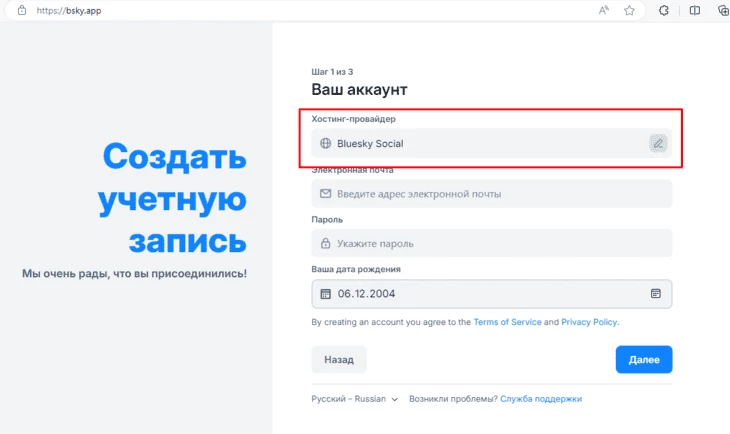
Task: Open the calendar picker icon in birth date field
Action: [656, 293]
